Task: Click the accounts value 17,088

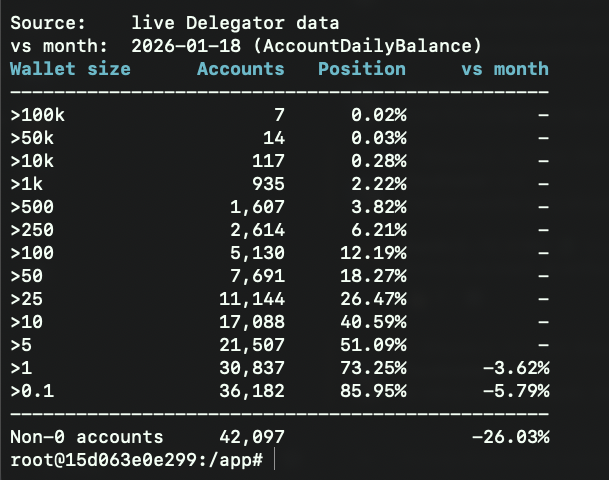Action: click(x=252, y=322)
